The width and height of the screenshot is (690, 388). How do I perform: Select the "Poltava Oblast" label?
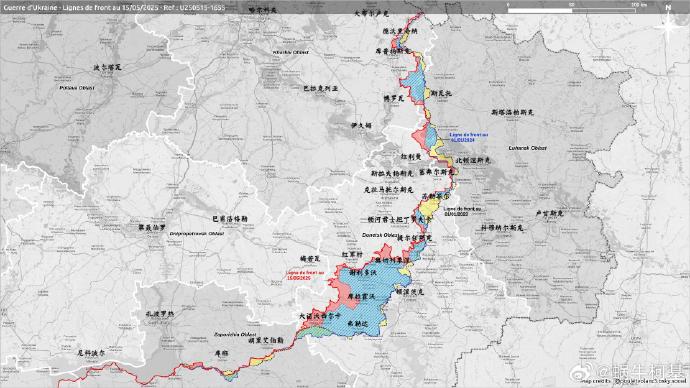[x=77, y=88]
